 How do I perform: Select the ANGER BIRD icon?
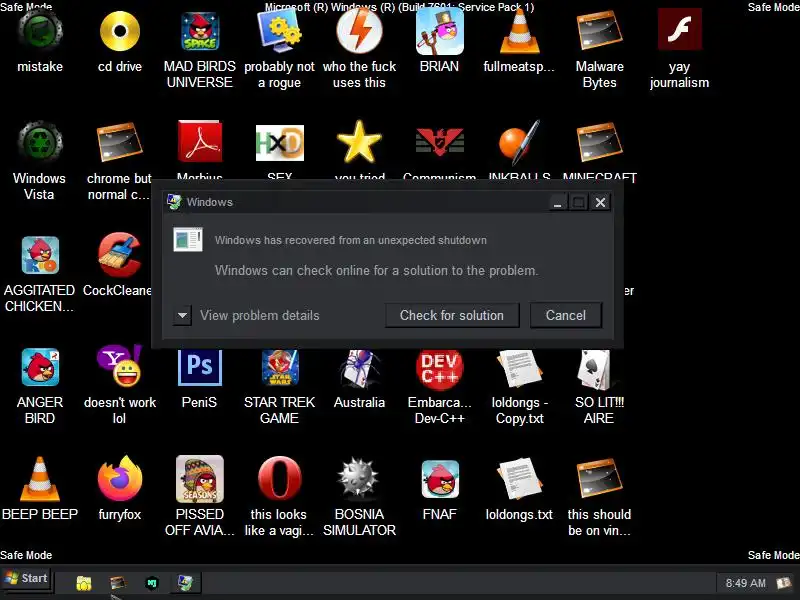point(40,367)
